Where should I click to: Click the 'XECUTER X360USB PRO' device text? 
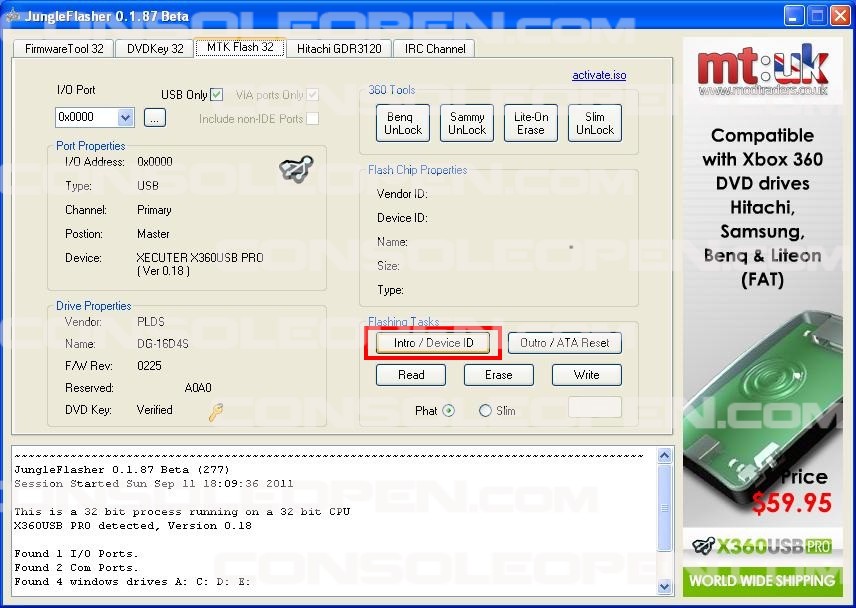(200, 258)
